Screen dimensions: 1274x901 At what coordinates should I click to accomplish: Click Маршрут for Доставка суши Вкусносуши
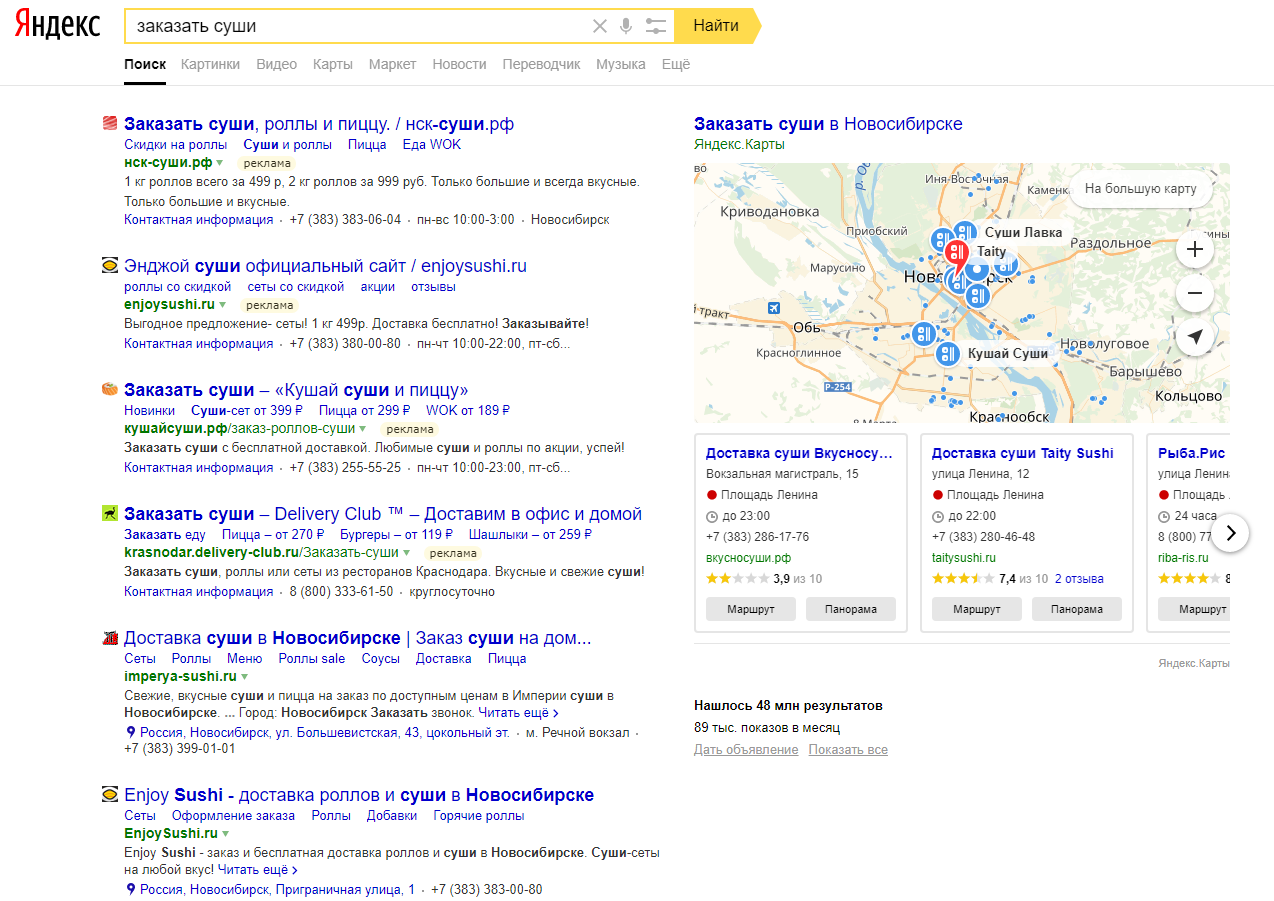[751, 609]
